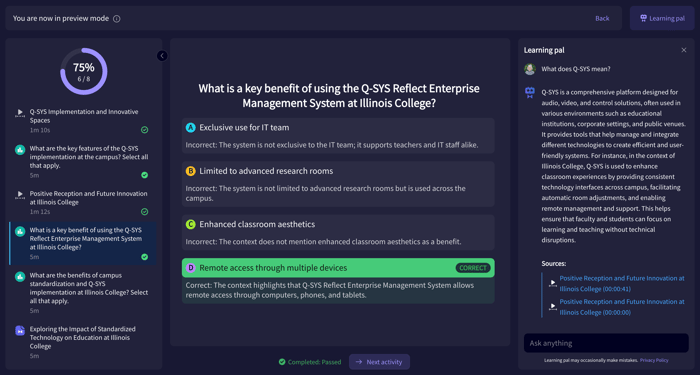Click the Next activity button

coord(379,362)
